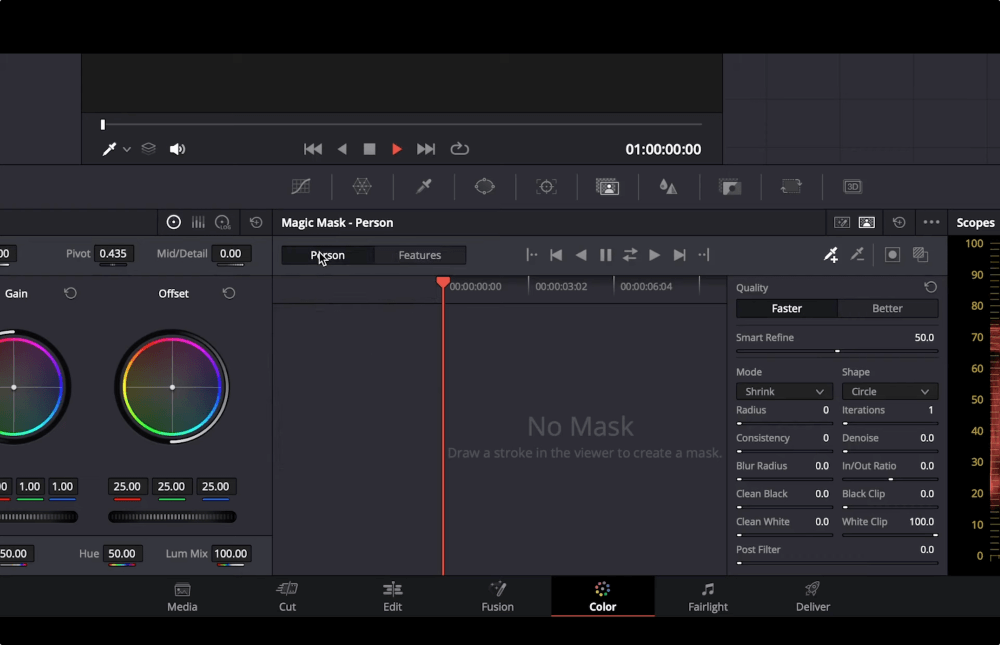Image resolution: width=1000 pixels, height=645 pixels.
Task: Play in reverse in the viewer
Action: (x=342, y=149)
